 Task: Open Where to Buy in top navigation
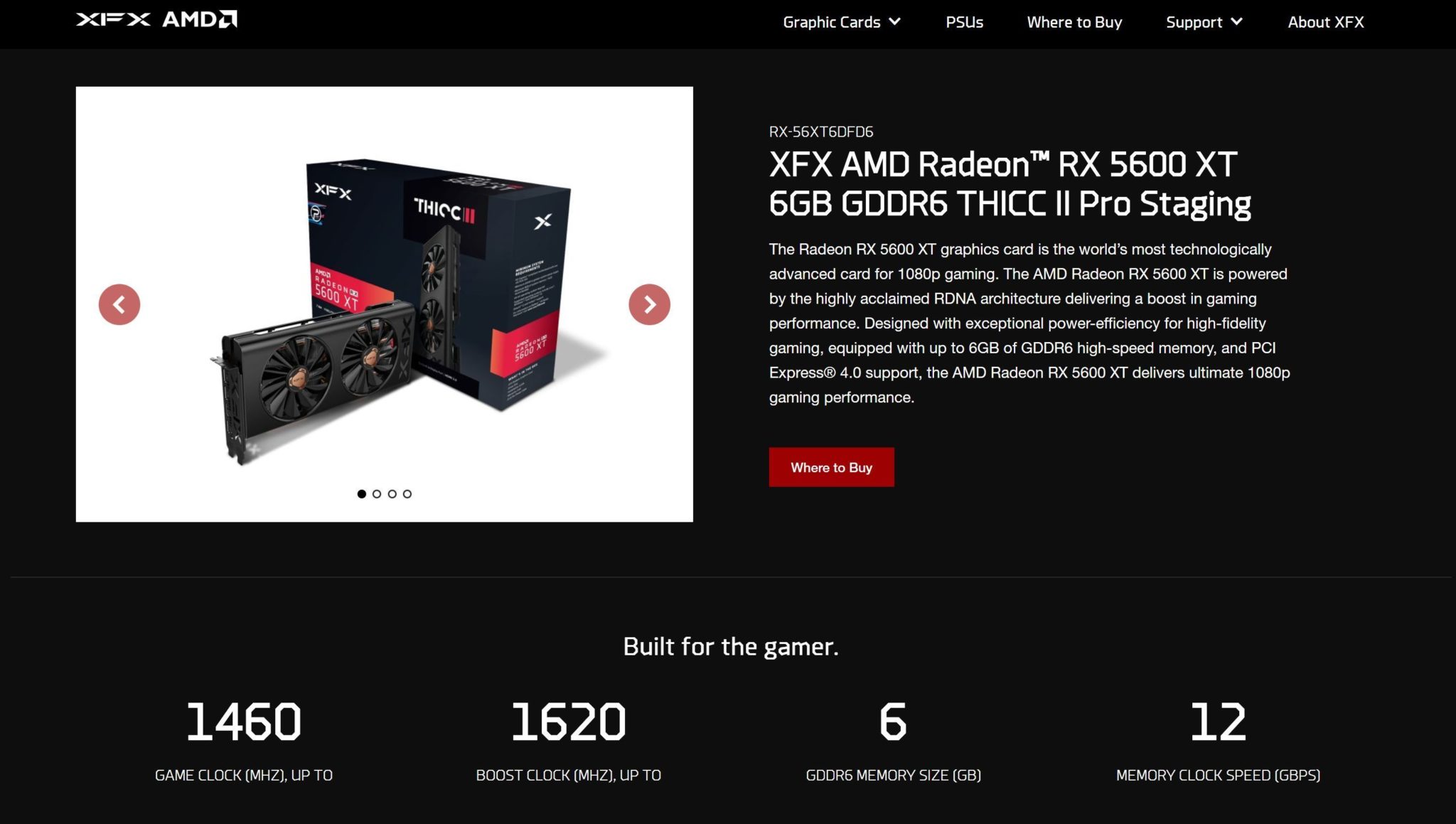(1074, 22)
